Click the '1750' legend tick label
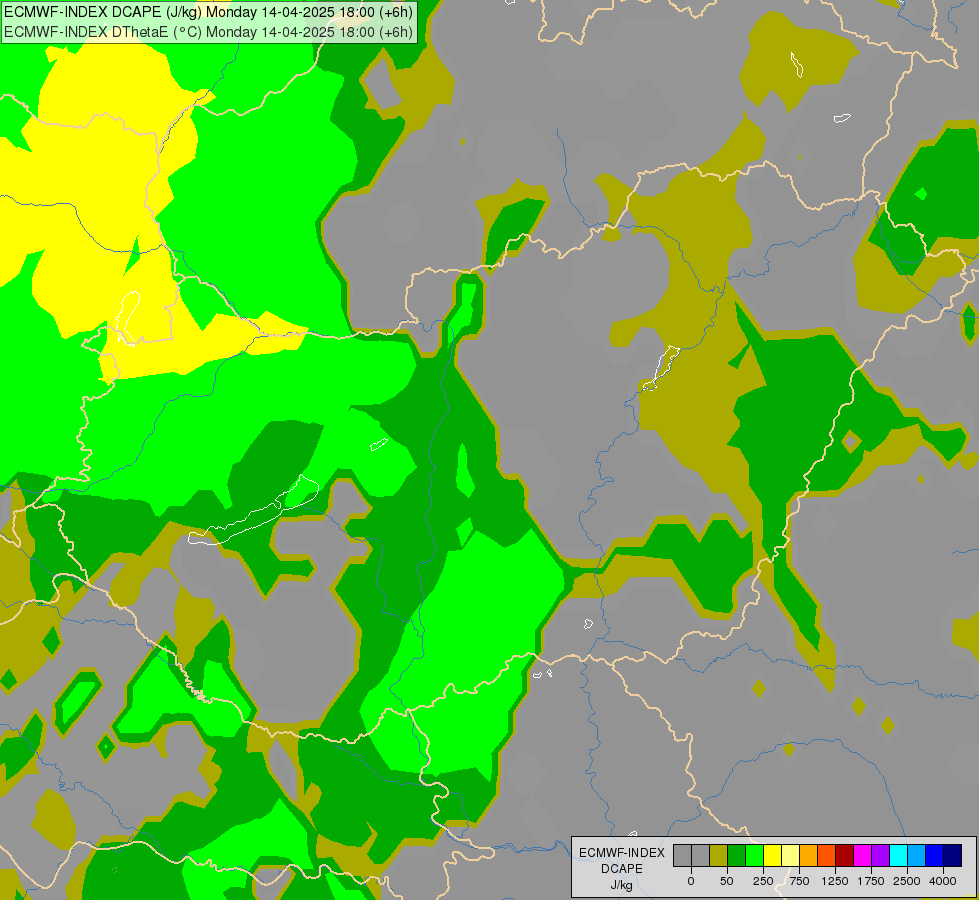Image resolution: width=979 pixels, height=900 pixels. 871,881
